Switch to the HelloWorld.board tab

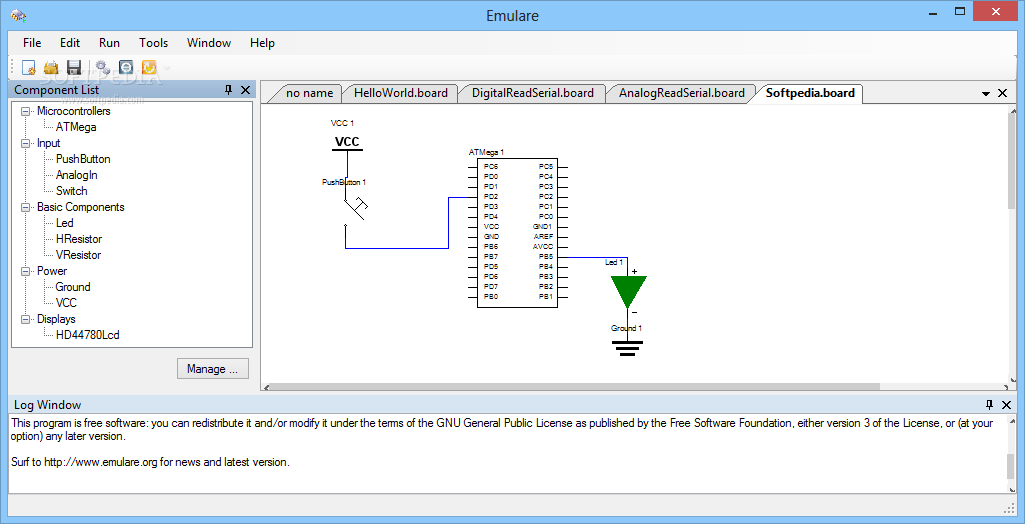coord(401,93)
